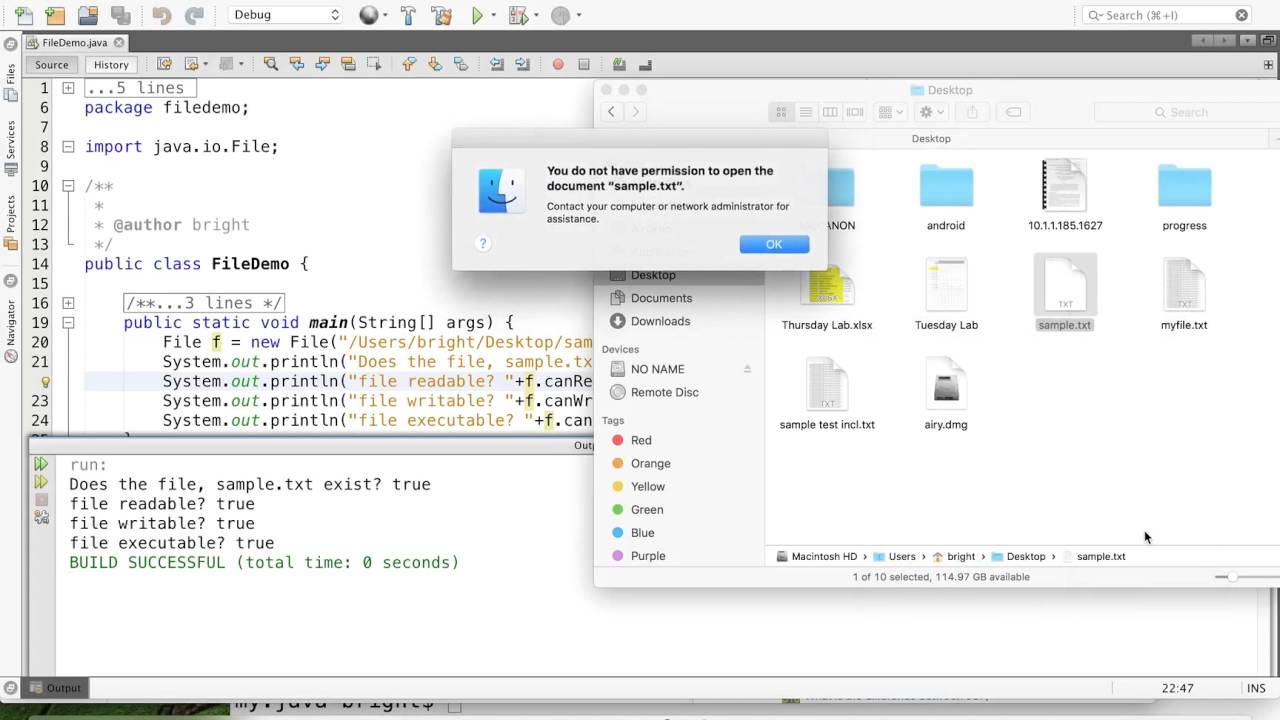Collapse the import fold at line 8

(x=68, y=146)
